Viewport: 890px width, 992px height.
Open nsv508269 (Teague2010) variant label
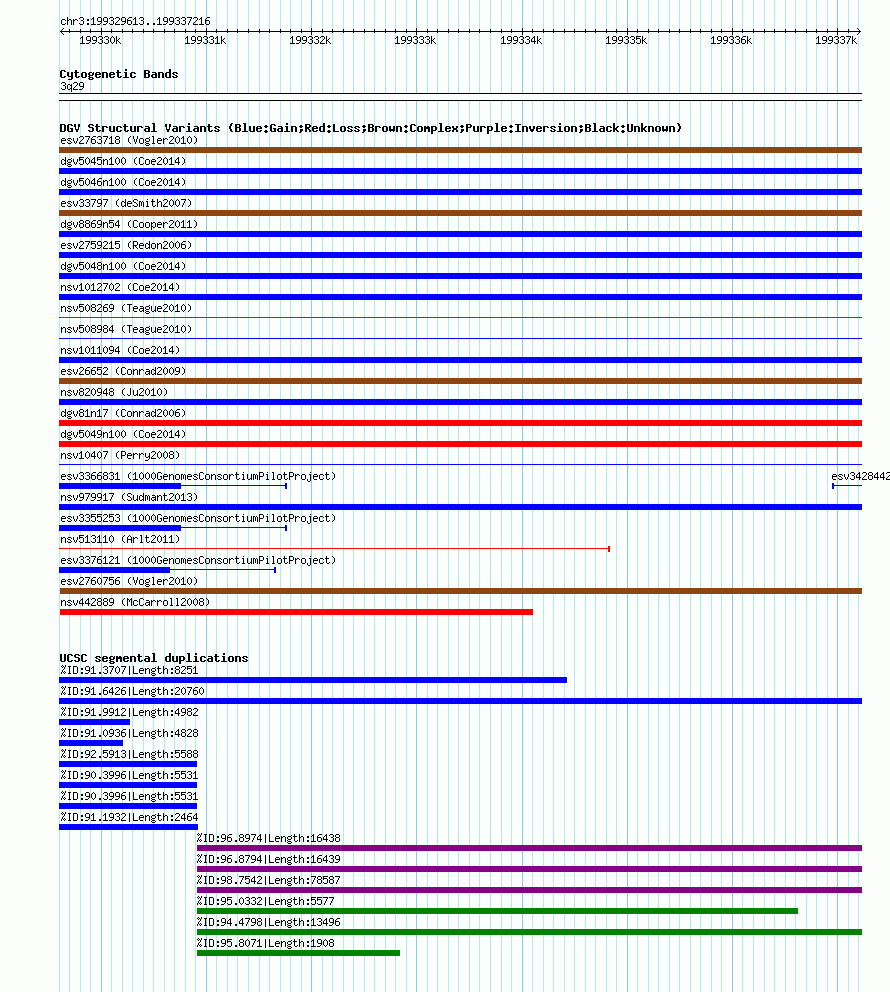point(126,308)
